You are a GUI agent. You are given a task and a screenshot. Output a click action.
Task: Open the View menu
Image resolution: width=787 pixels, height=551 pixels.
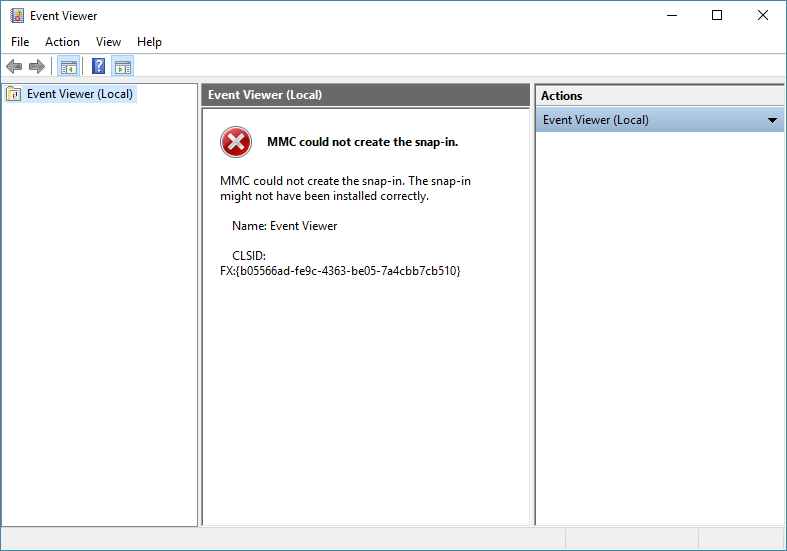point(108,42)
